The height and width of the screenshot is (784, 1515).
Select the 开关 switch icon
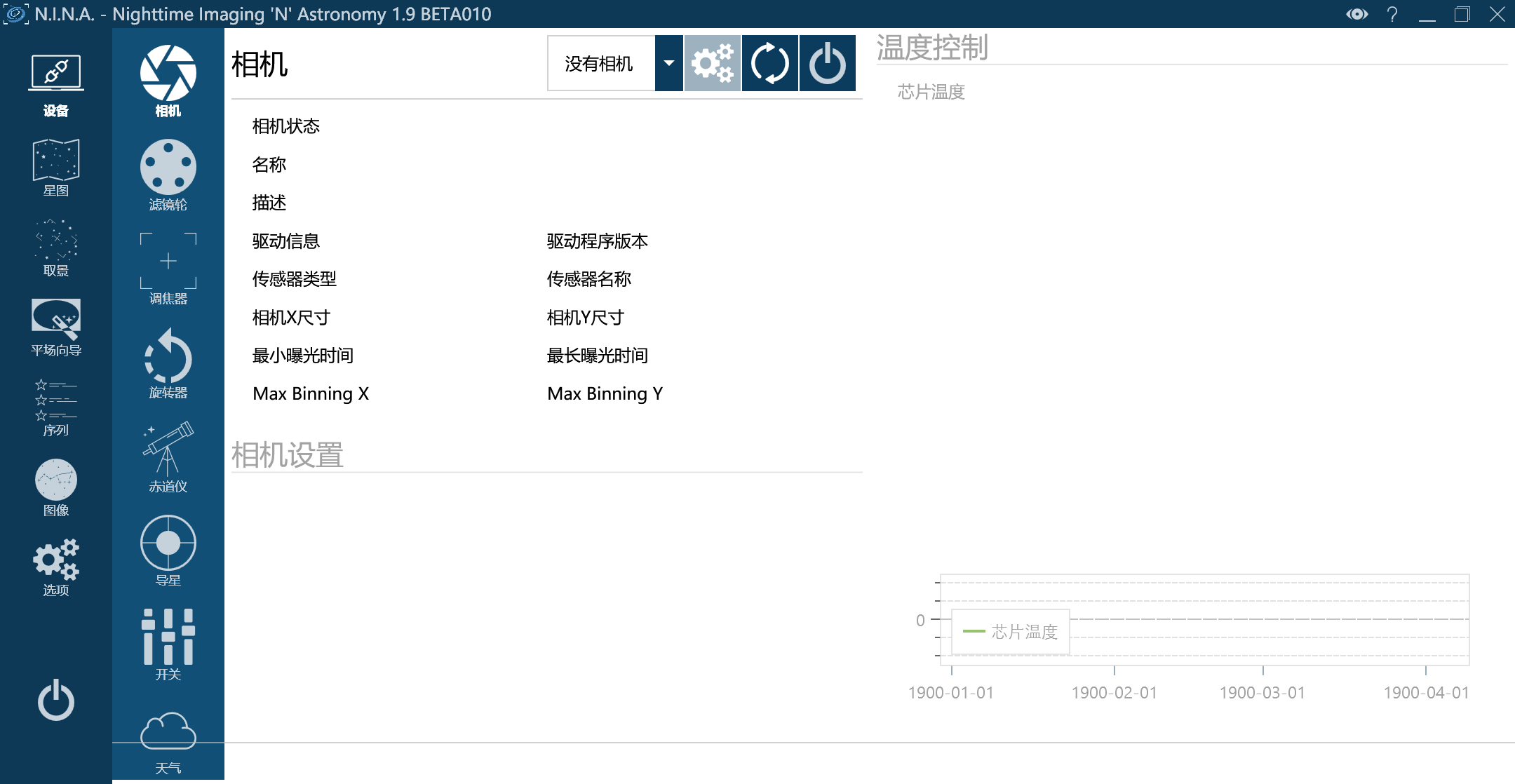(168, 644)
